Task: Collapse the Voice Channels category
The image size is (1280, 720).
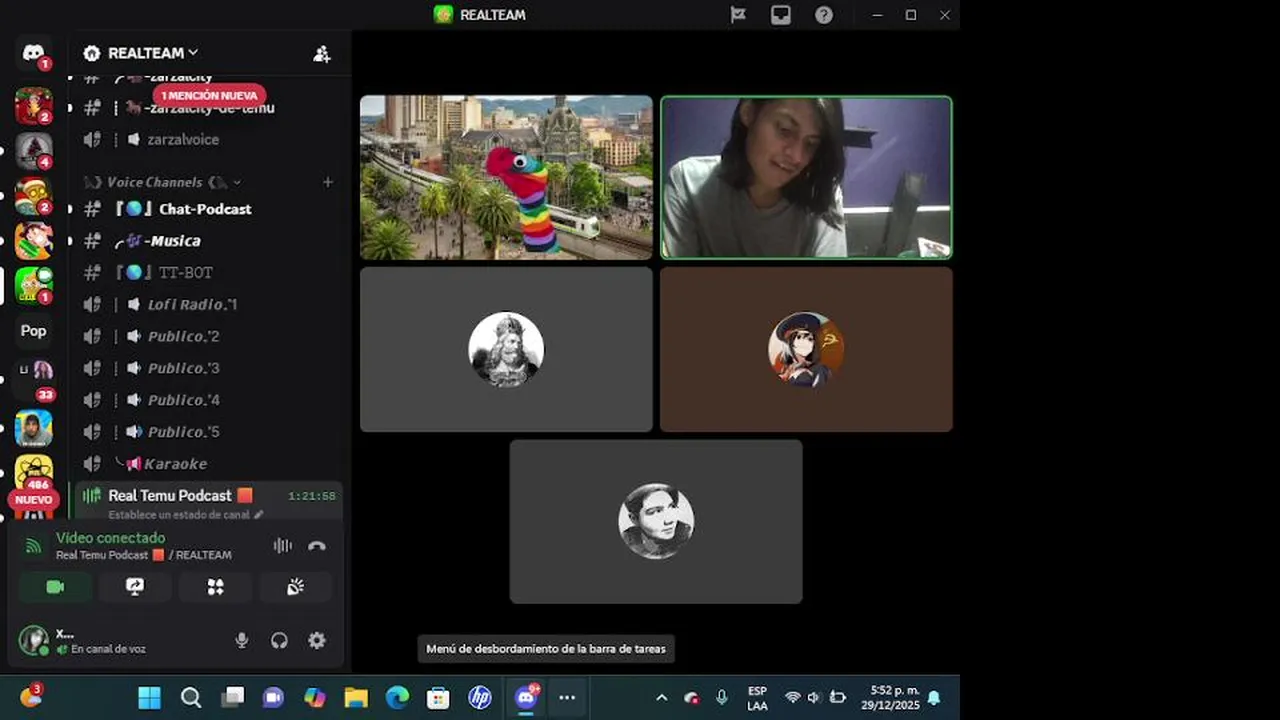Action: pyautogui.click(x=163, y=182)
